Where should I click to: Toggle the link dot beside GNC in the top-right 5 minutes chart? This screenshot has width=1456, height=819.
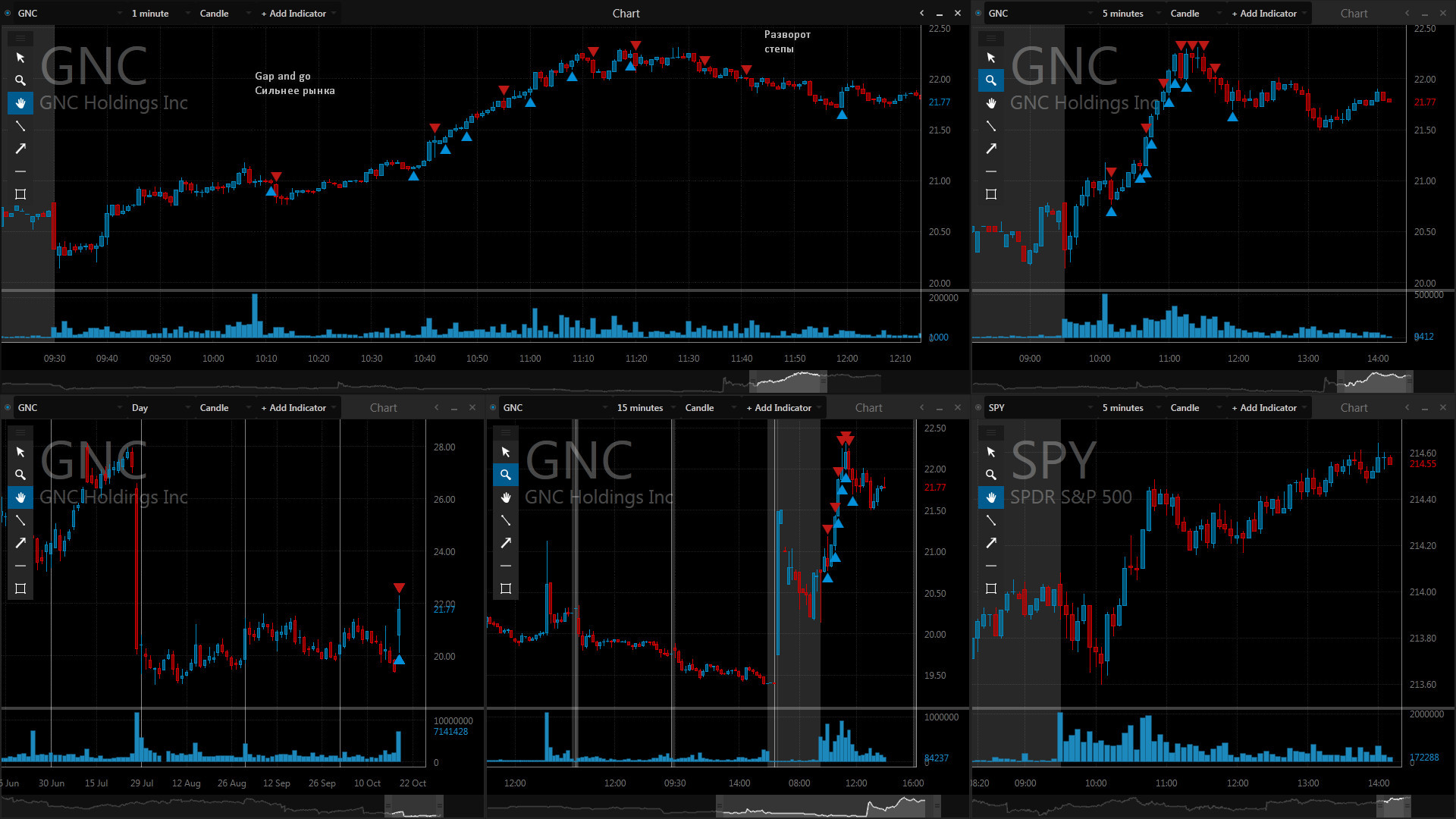point(978,14)
